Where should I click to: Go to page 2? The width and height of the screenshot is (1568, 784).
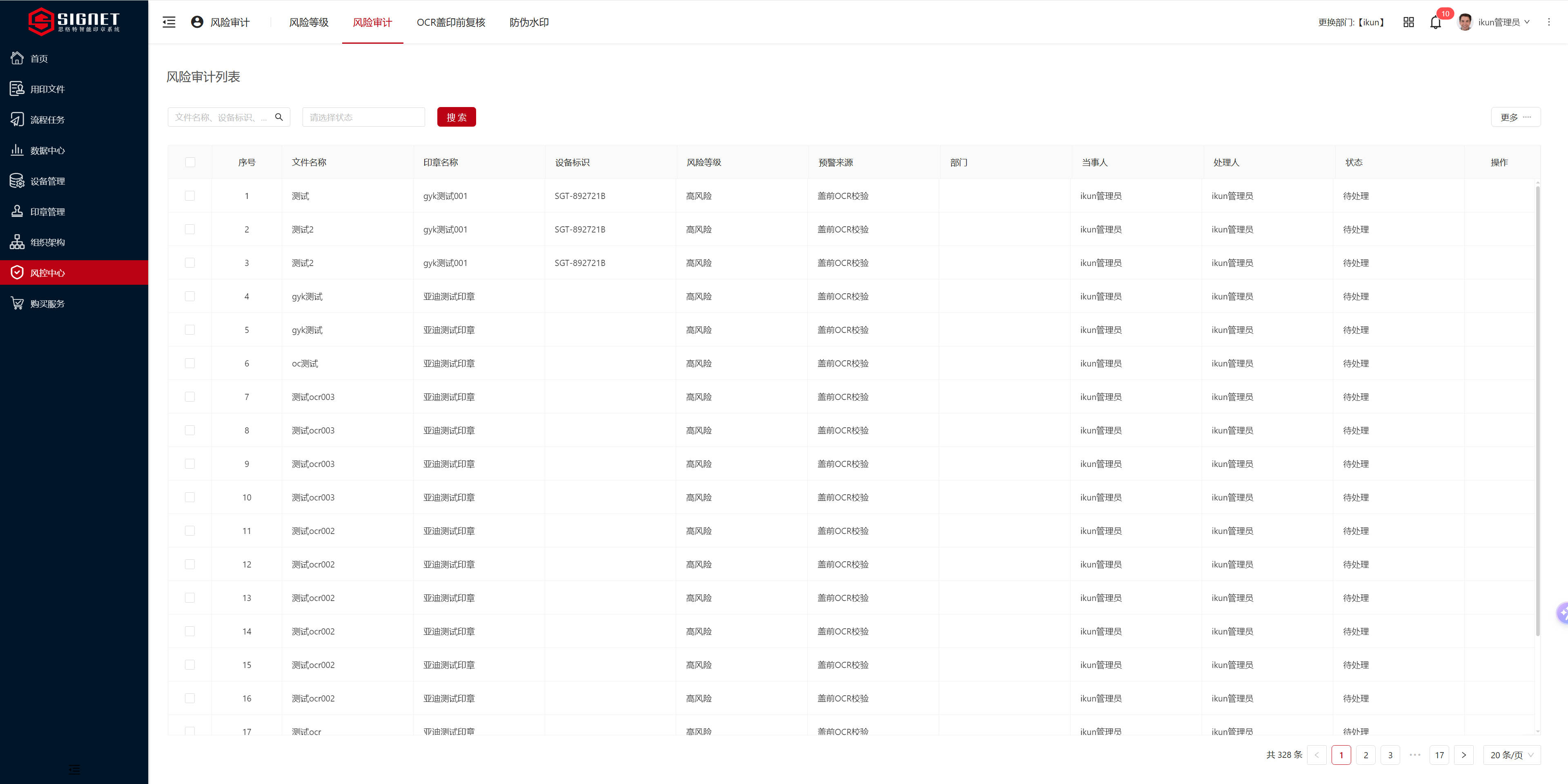tap(1365, 755)
